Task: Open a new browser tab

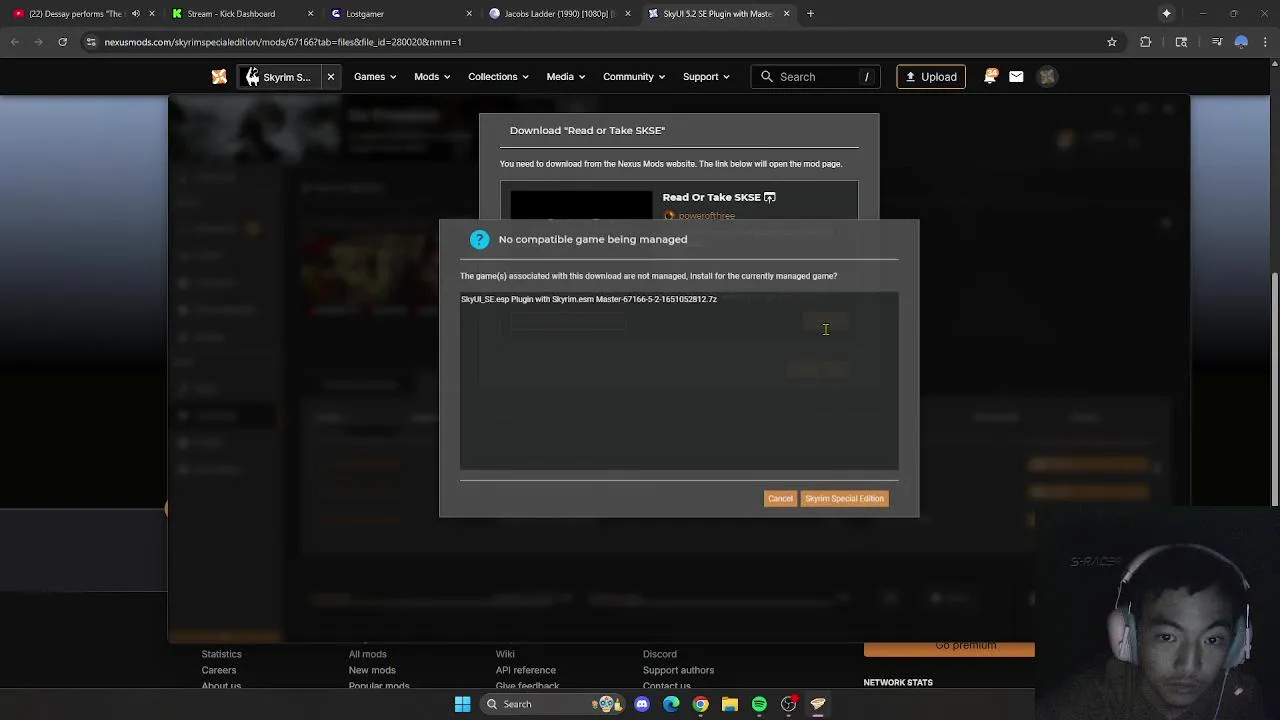Action: [x=811, y=14]
